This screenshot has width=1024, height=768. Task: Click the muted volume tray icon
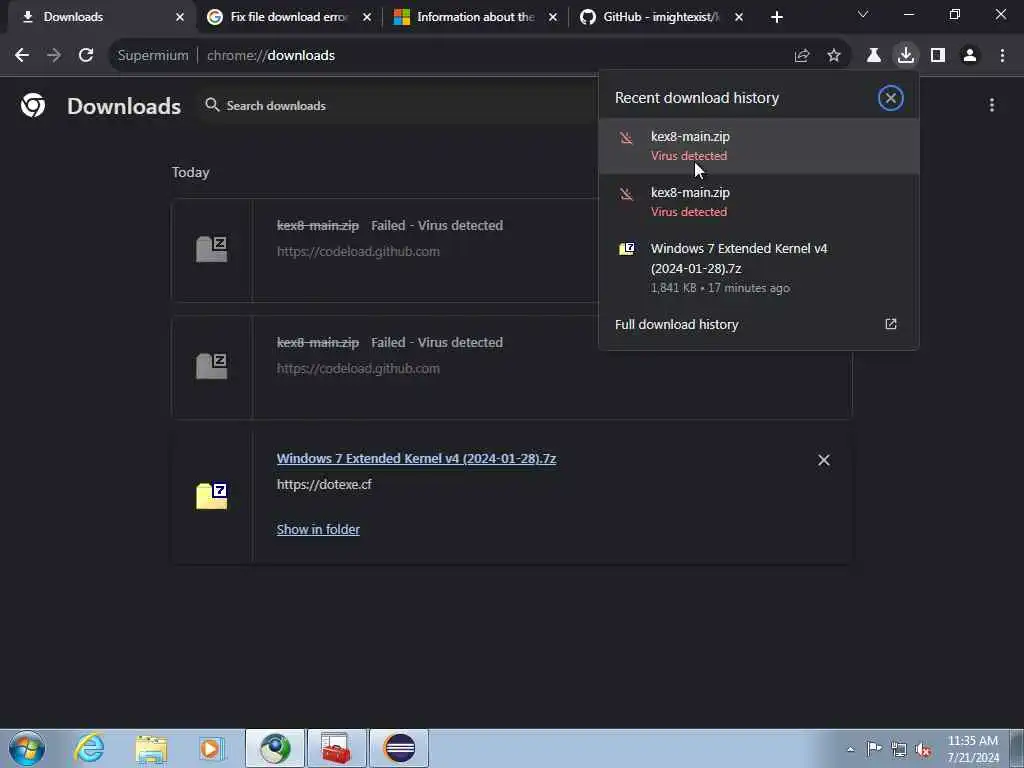coord(923,749)
